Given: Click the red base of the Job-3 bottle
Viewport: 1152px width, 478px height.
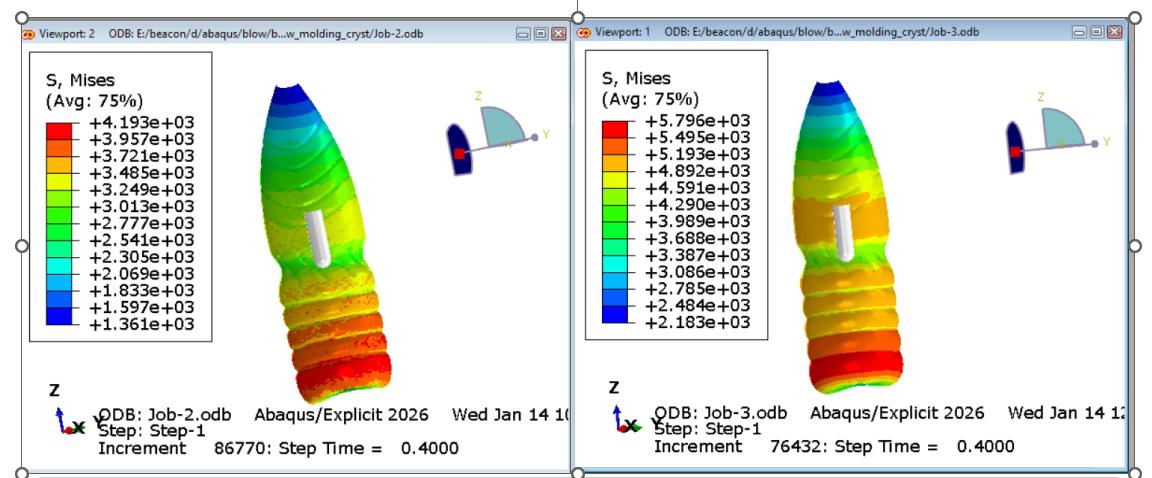Looking at the screenshot, I should coord(857,365).
